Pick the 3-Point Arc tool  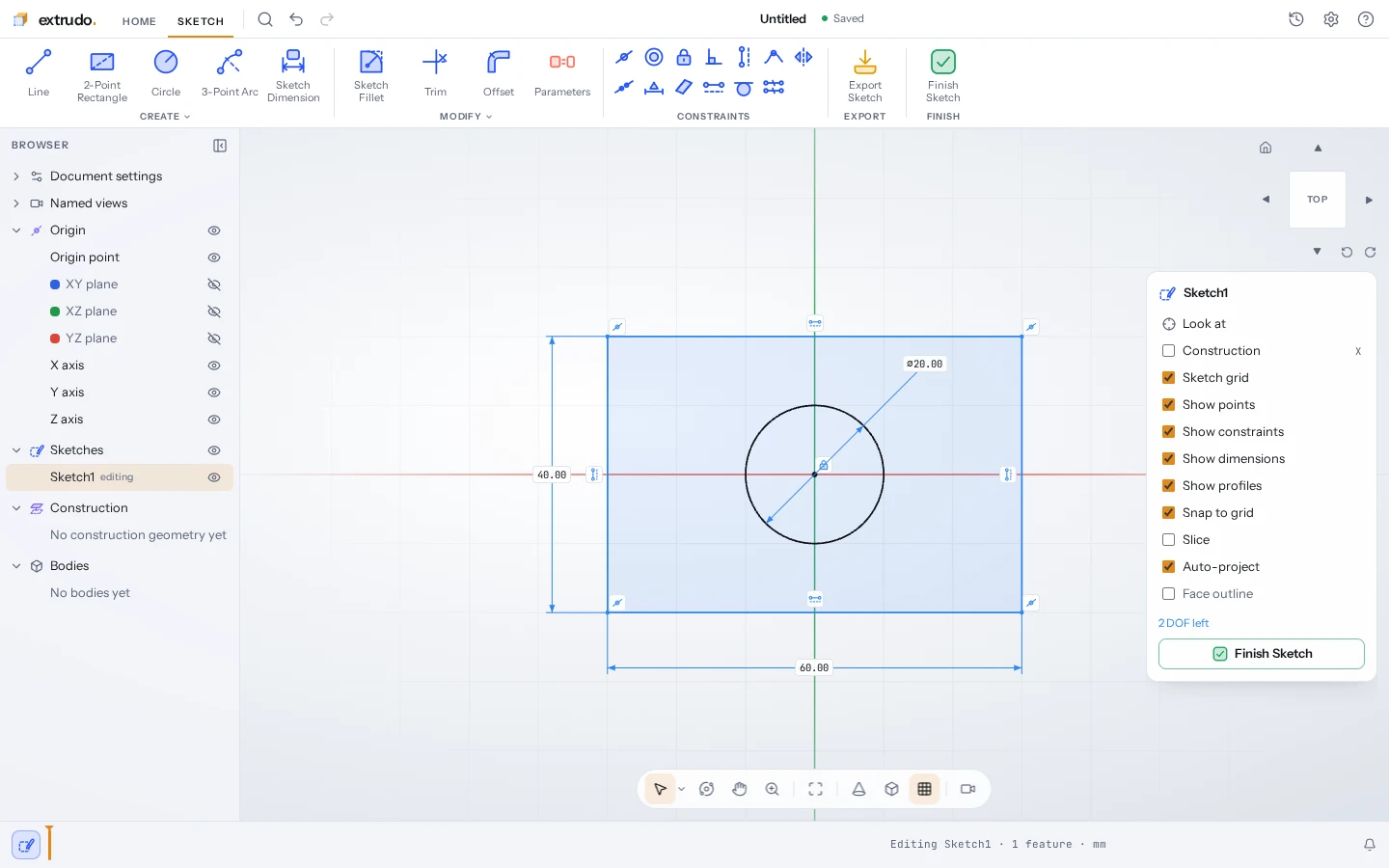pyautogui.click(x=230, y=74)
